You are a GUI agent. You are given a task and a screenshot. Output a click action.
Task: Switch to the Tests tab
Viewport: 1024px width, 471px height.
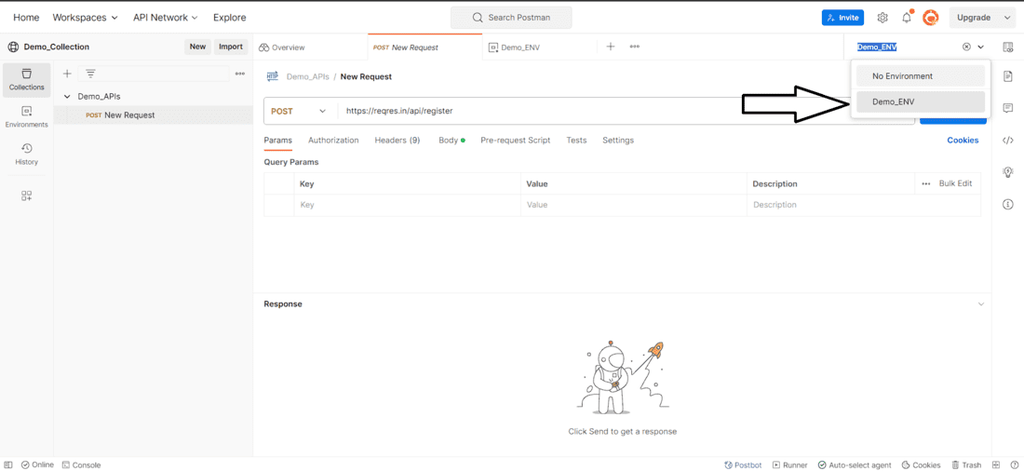tap(576, 140)
